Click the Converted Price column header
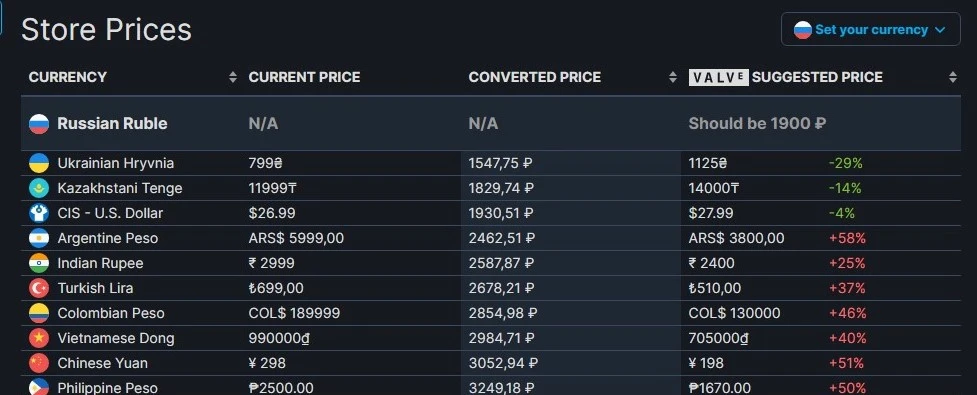 (535, 77)
